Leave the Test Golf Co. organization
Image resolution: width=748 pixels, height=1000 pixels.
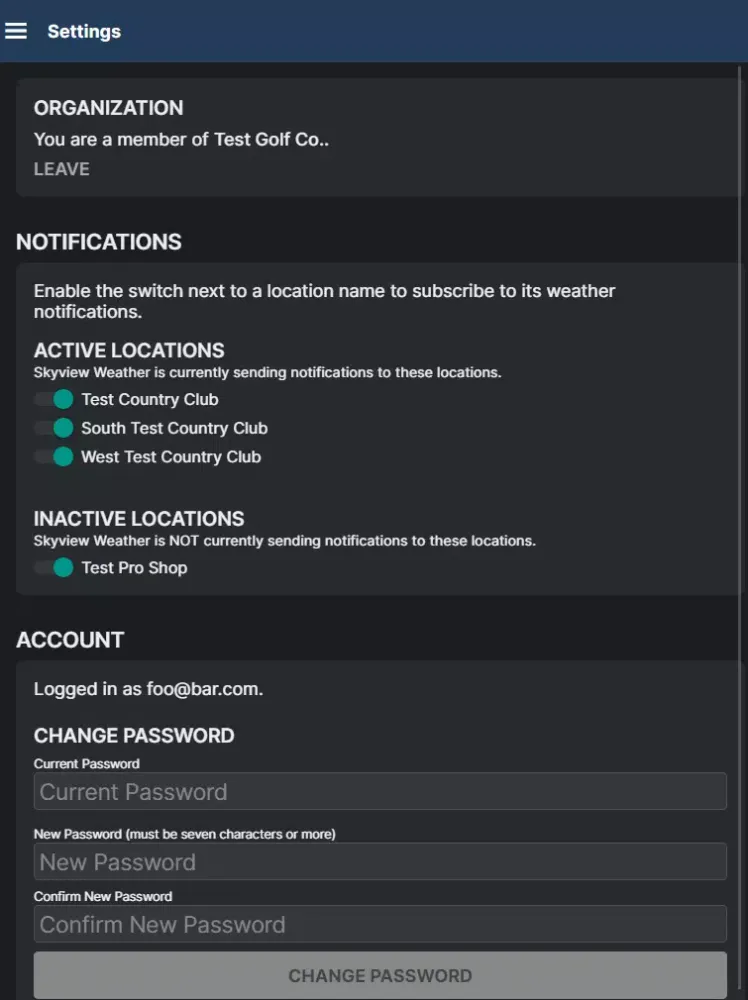tap(62, 169)
